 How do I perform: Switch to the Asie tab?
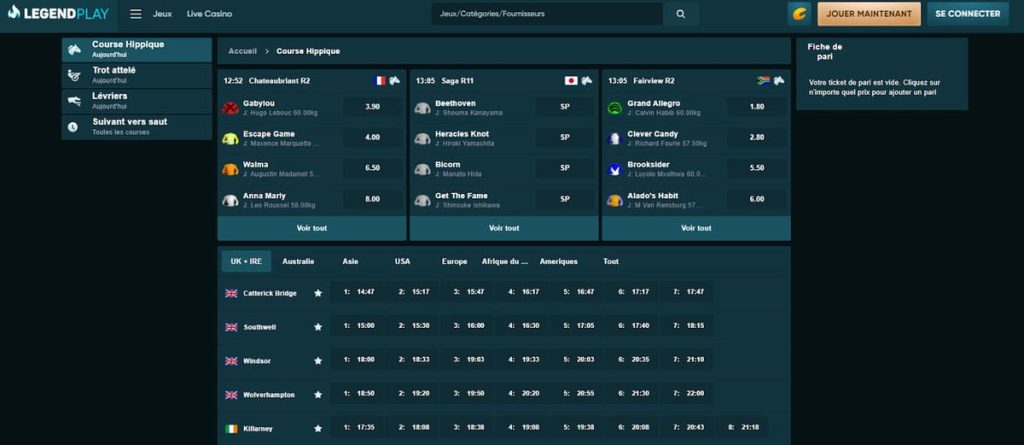tap(351, 261)
